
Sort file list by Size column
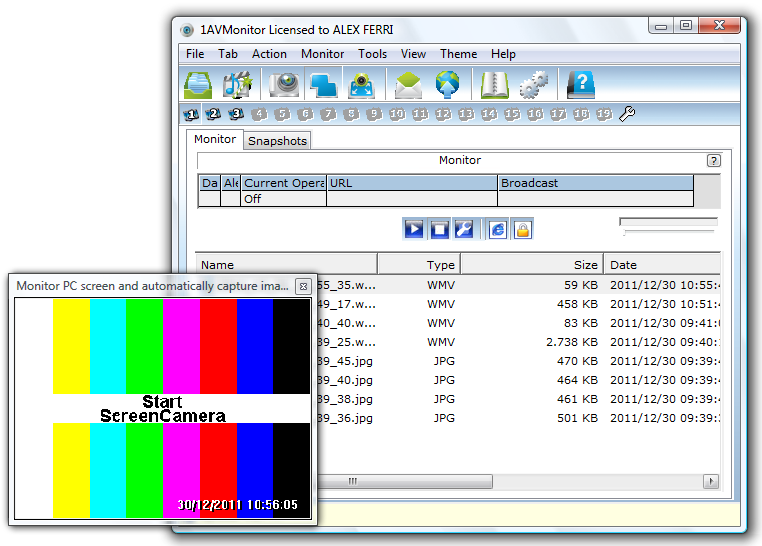(x=586, y=265)
